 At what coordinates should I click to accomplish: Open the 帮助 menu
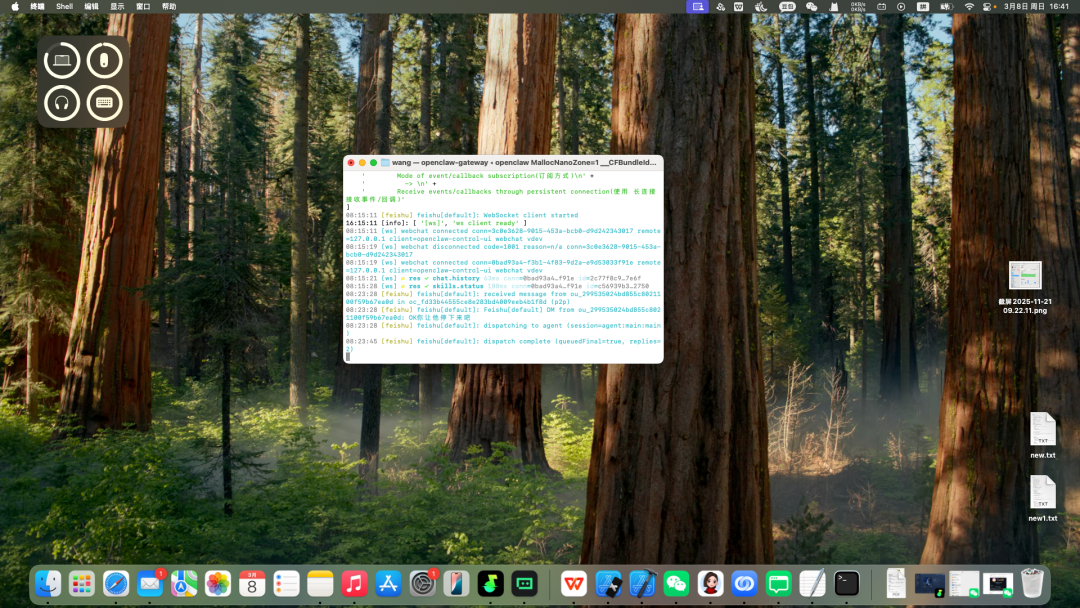(169, 6)
